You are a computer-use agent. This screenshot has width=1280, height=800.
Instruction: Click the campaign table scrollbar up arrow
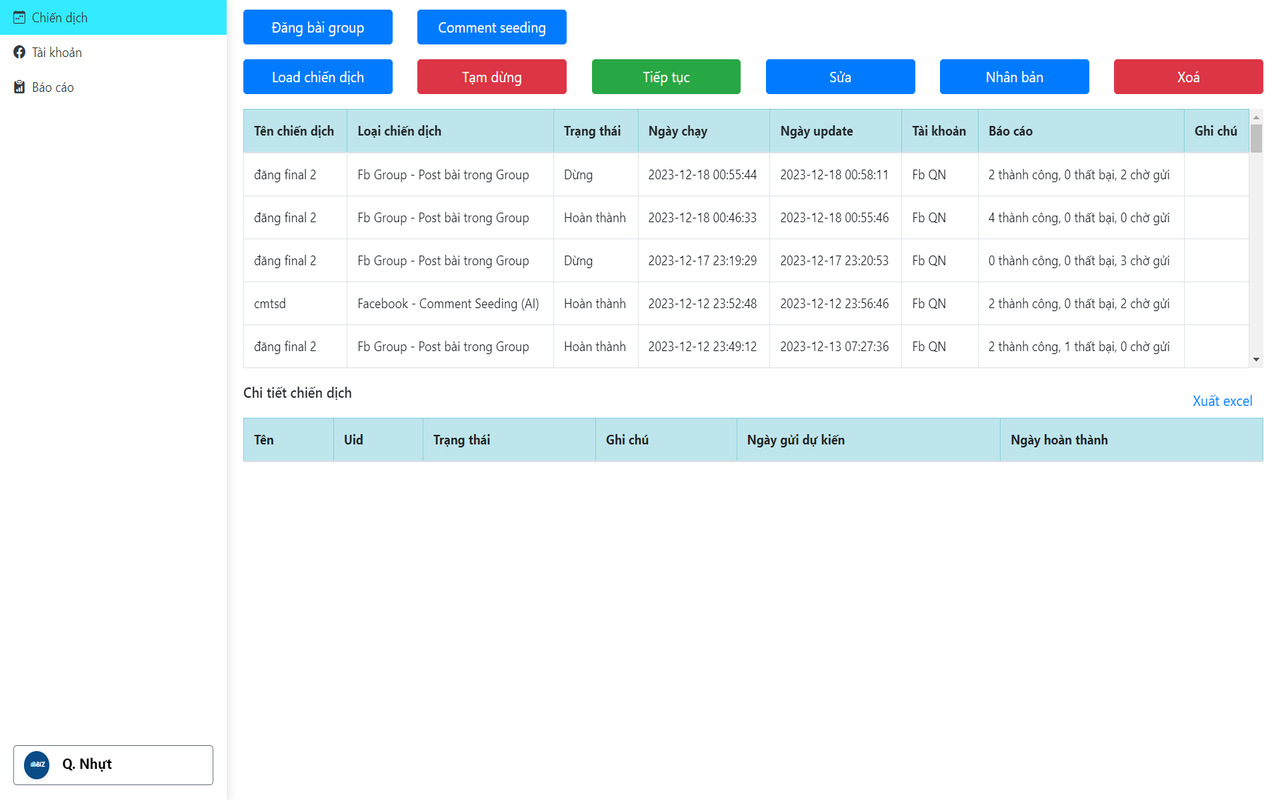point(1256,116)
